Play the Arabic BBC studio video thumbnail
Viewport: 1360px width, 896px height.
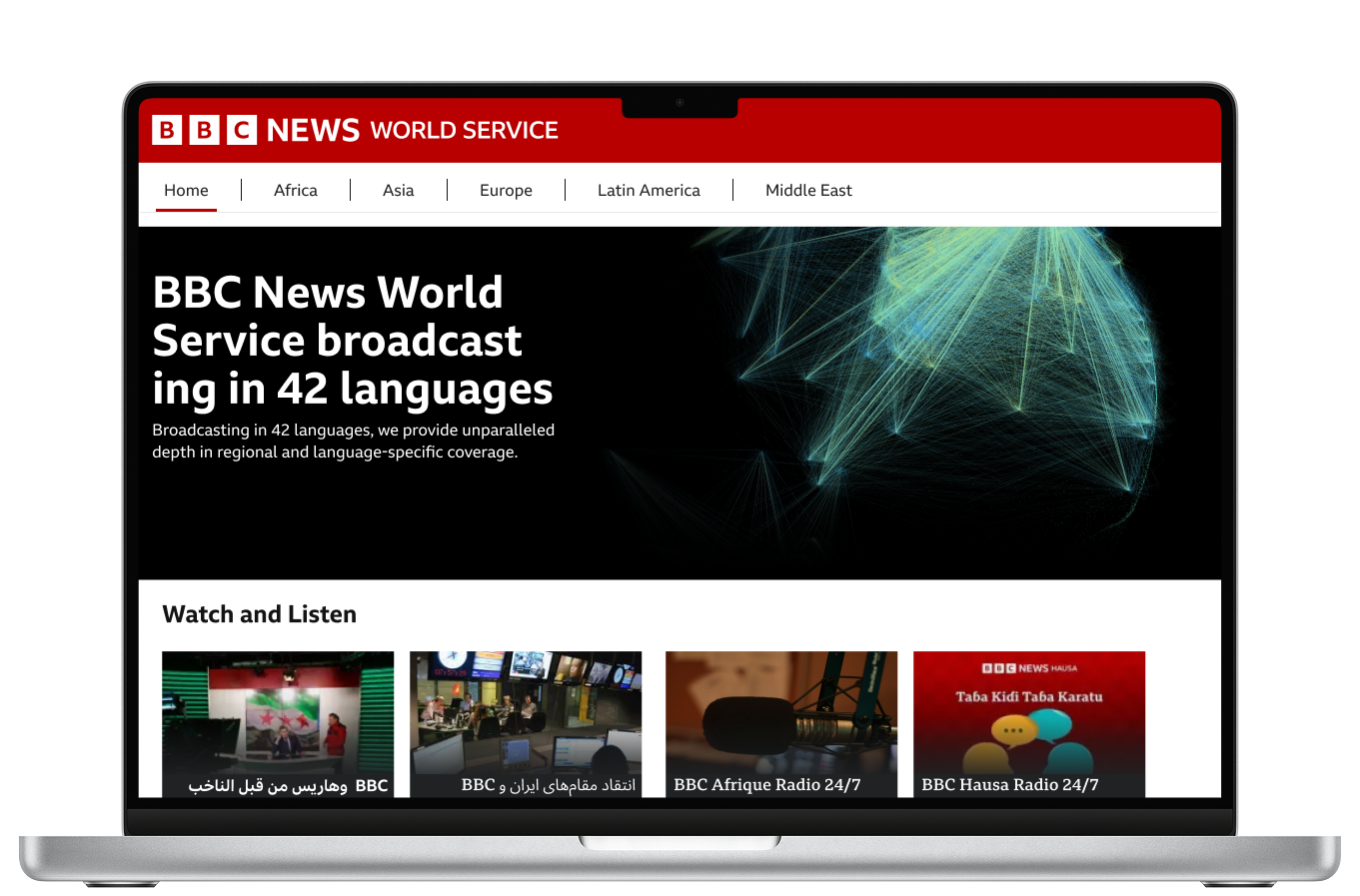point(278,724)
